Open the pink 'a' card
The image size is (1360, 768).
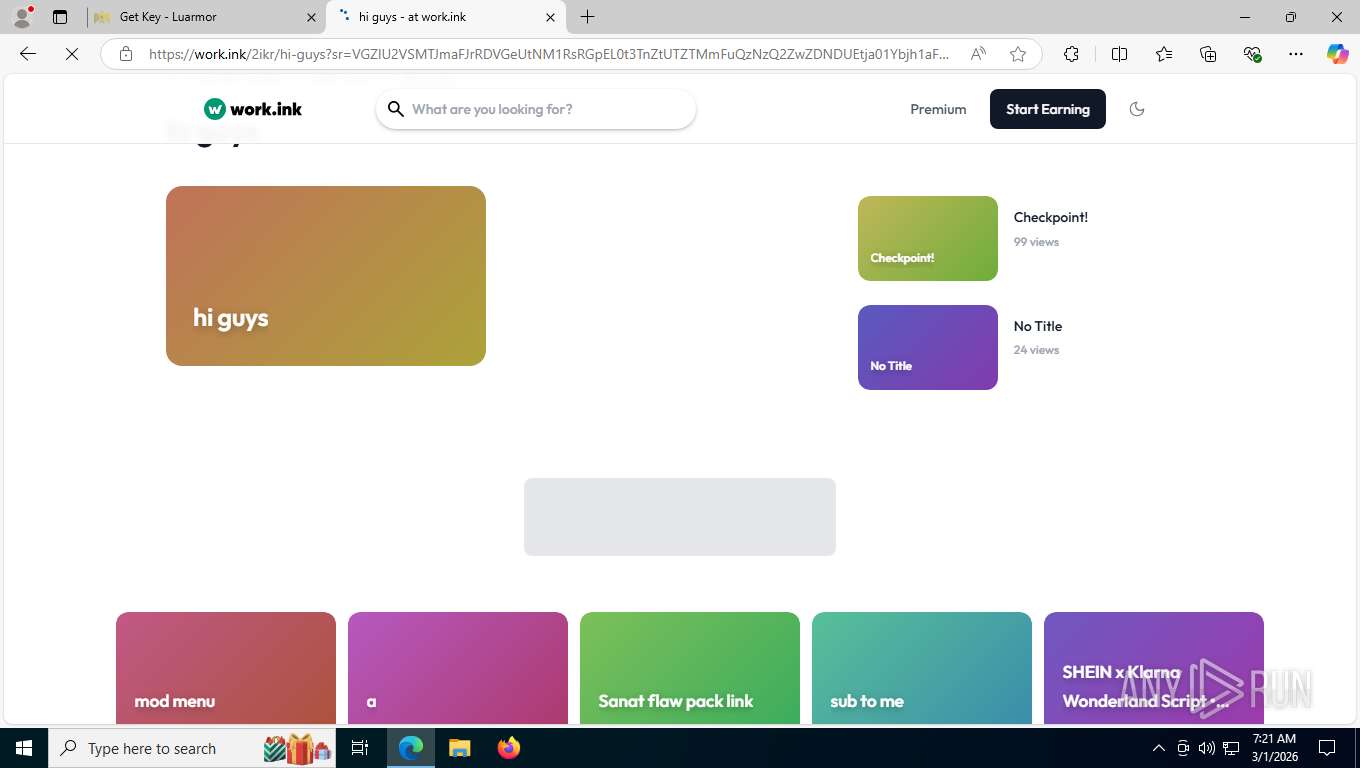click(458, 668)
